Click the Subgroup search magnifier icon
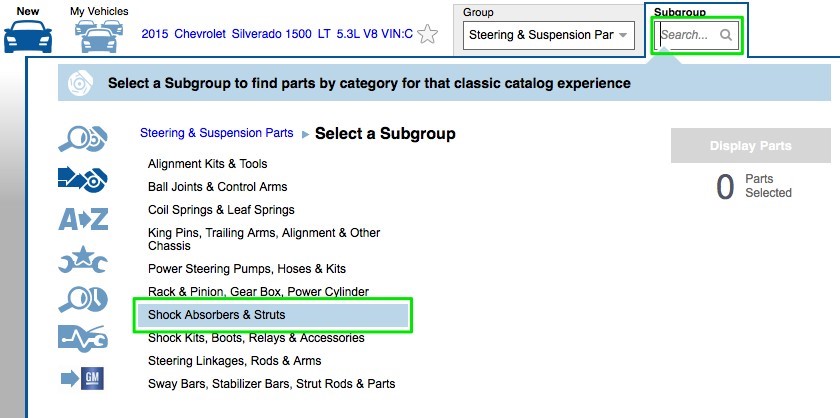 (726, 35)
